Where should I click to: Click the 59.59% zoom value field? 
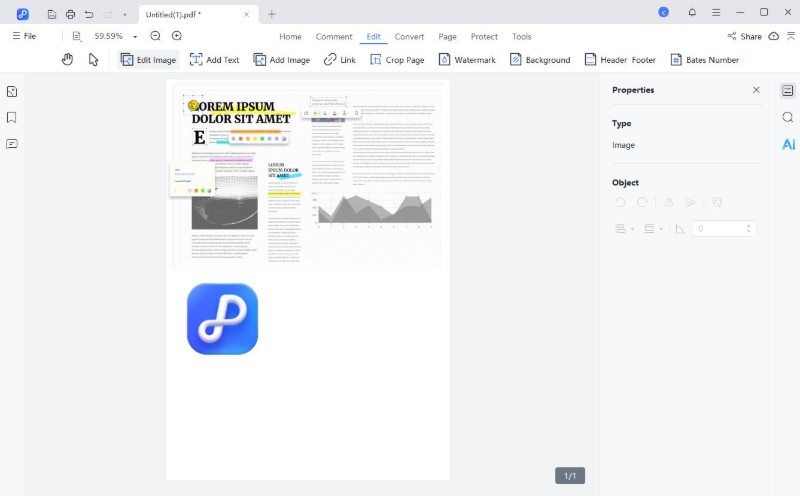(x=109, y=36)
